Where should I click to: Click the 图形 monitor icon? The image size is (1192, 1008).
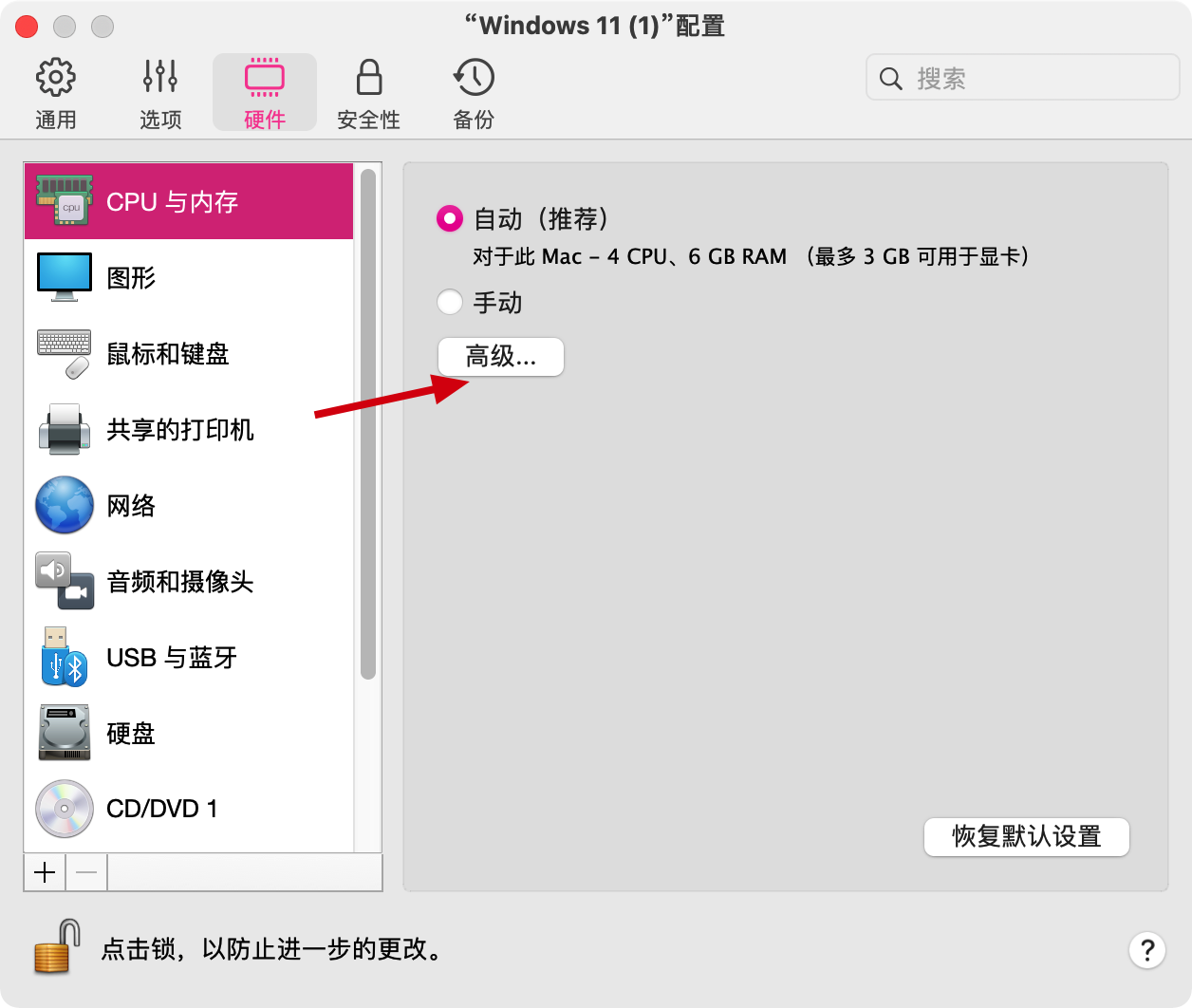point(65,276)
